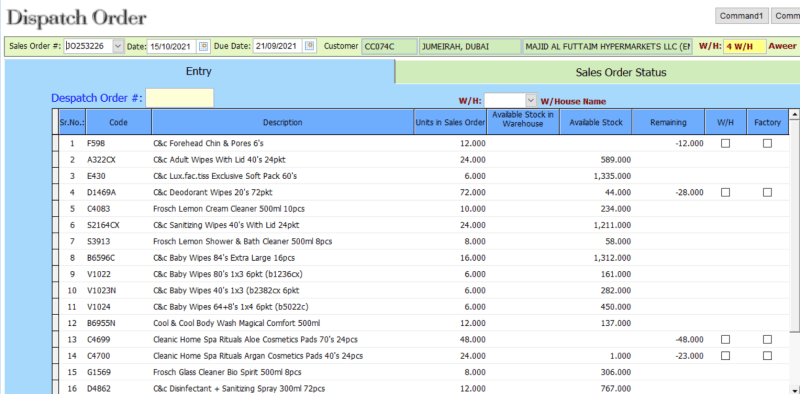The width and height of the screenshot is (800, 394).
Task: Tick the W/H checkbox for C4700 row
Action: coord(725,356)
